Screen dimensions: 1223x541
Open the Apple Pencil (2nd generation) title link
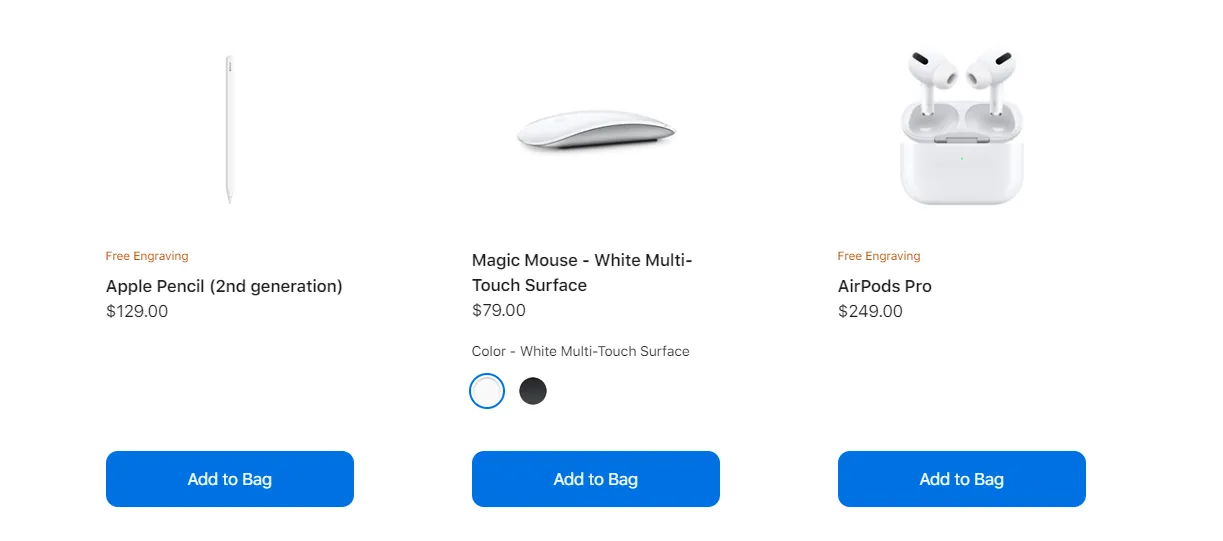tap(224, 286)
